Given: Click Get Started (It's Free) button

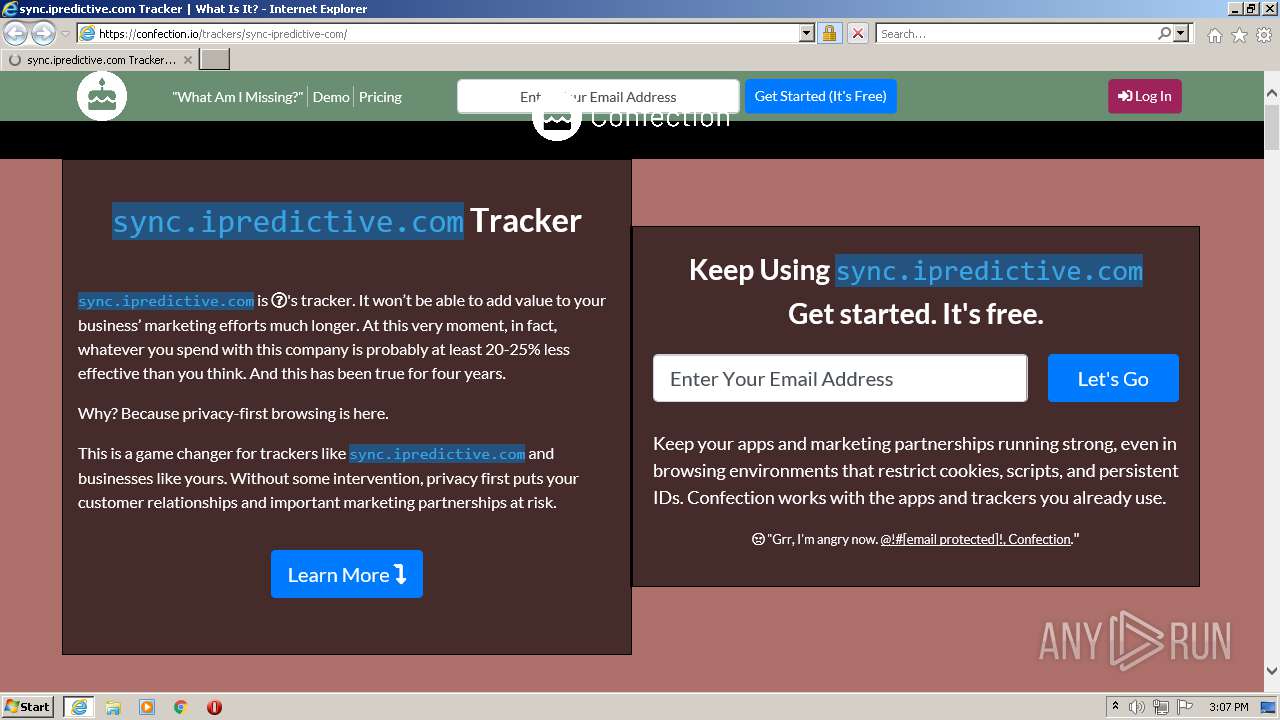Looking at the screenshot, I should (x=821, y=96).
